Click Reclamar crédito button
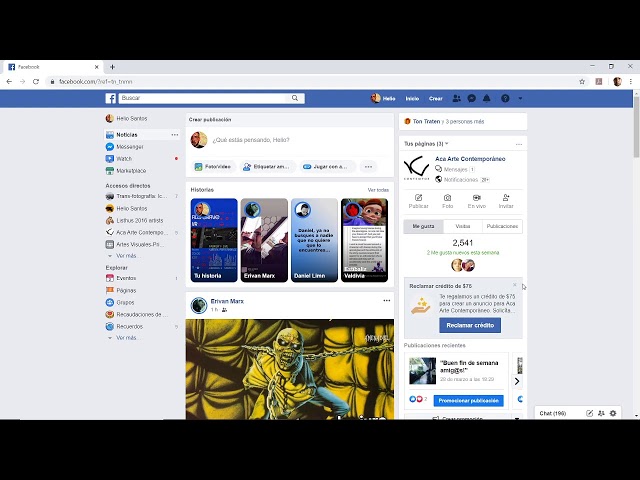The width and height of the screenshot is (640, 480). (470, 325)
